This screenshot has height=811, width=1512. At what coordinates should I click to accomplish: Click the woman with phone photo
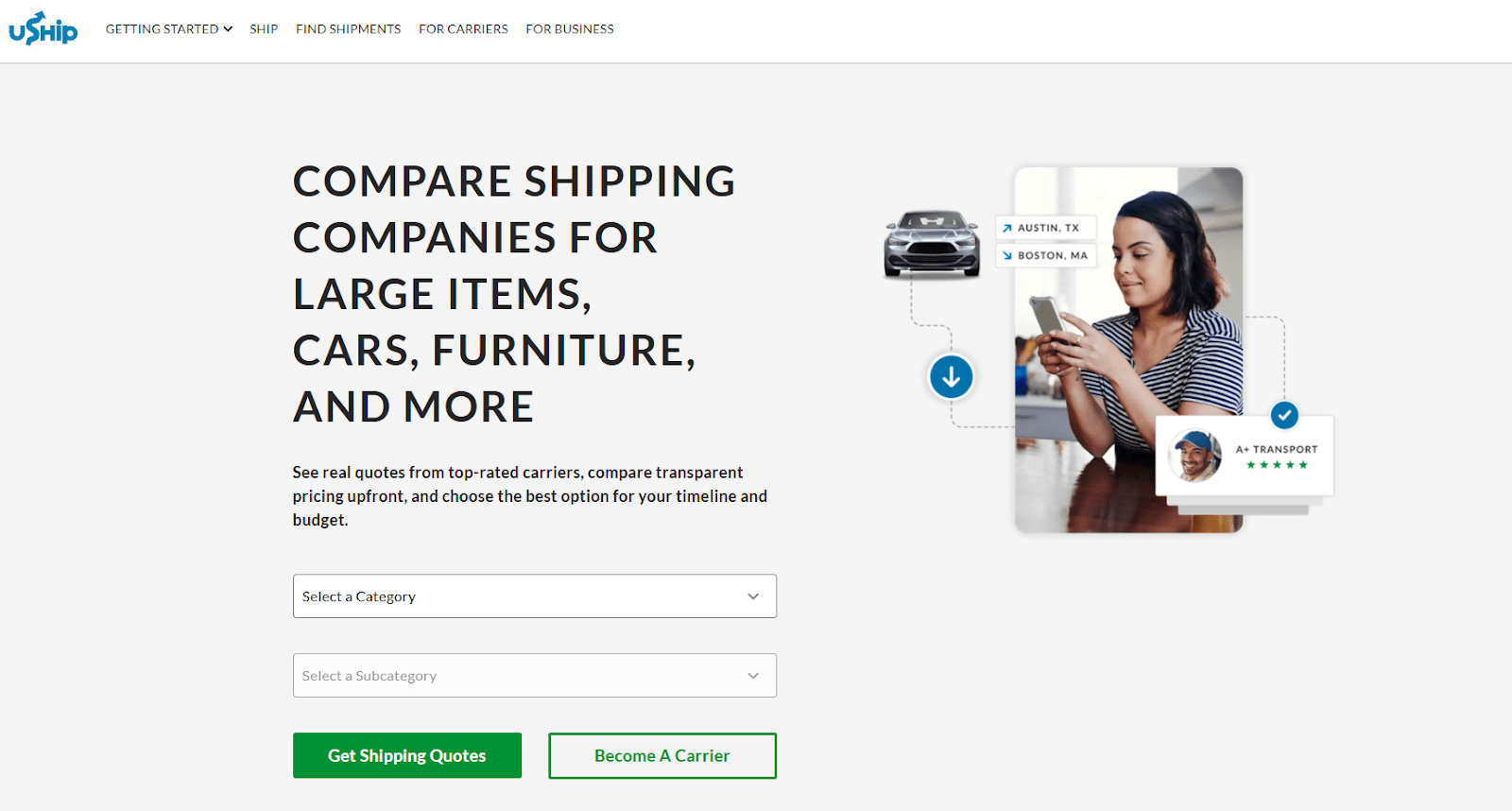tap(1128, 350)
